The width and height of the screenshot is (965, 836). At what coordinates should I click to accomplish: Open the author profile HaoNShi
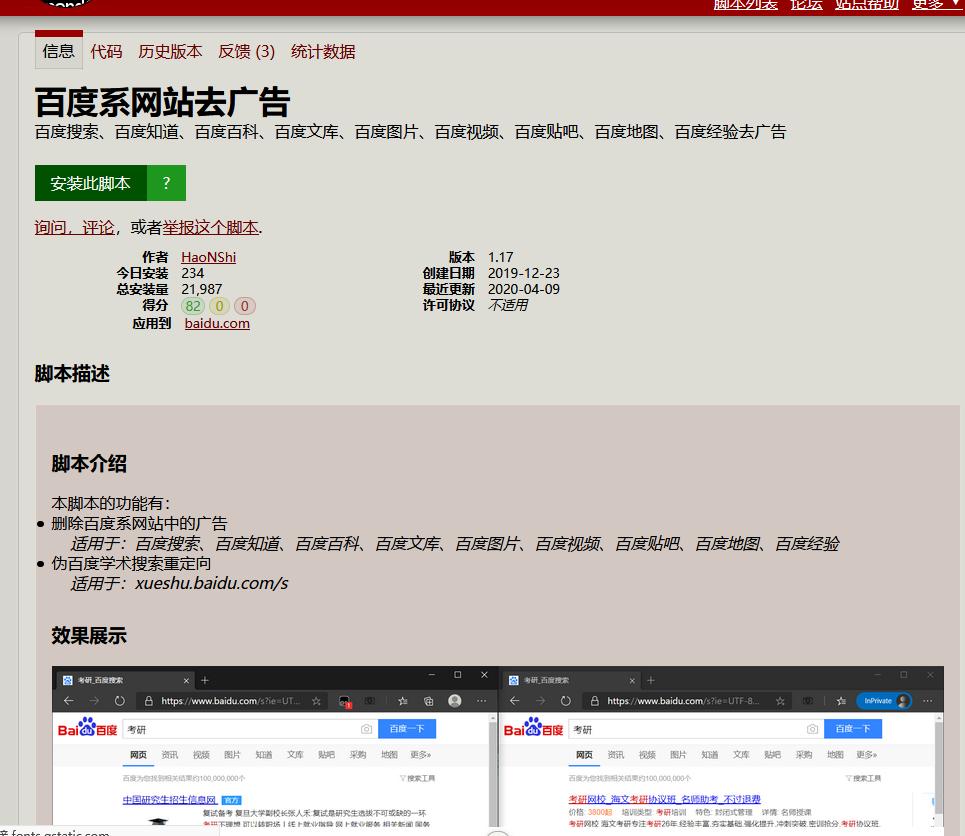(207, 257)
